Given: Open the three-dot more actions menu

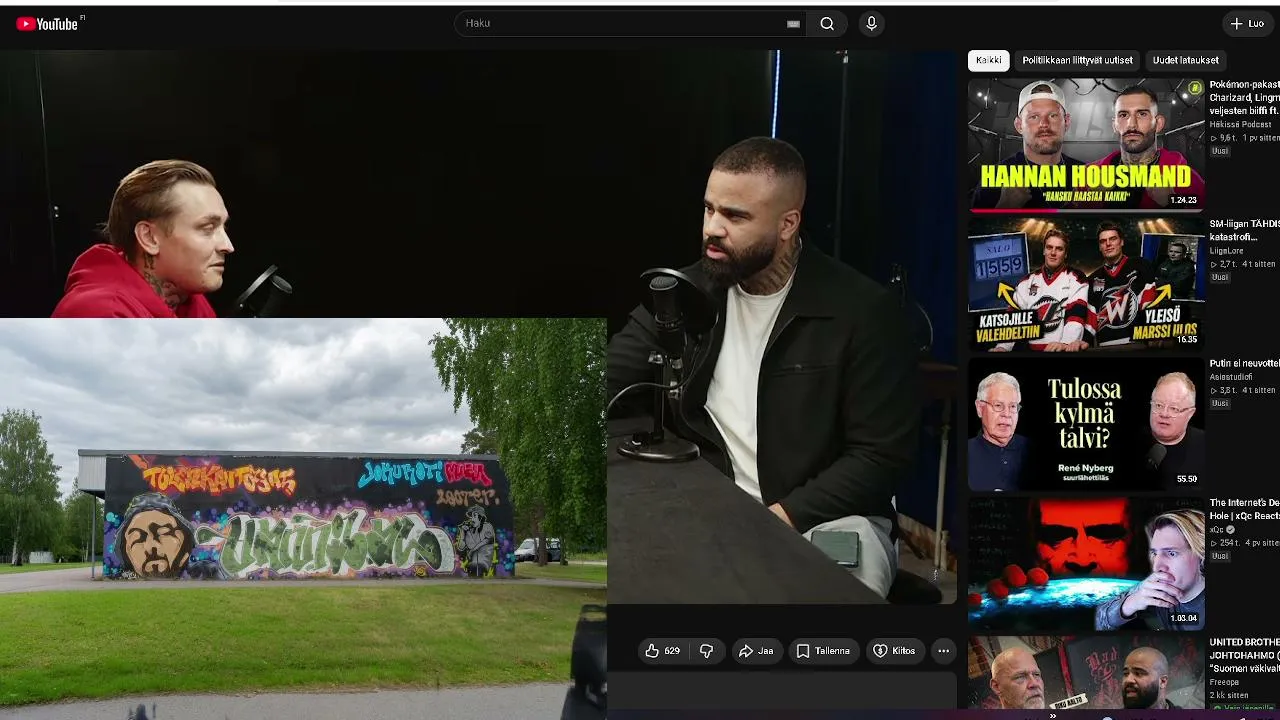Looking at the screenshot, I should coord(943,651).
